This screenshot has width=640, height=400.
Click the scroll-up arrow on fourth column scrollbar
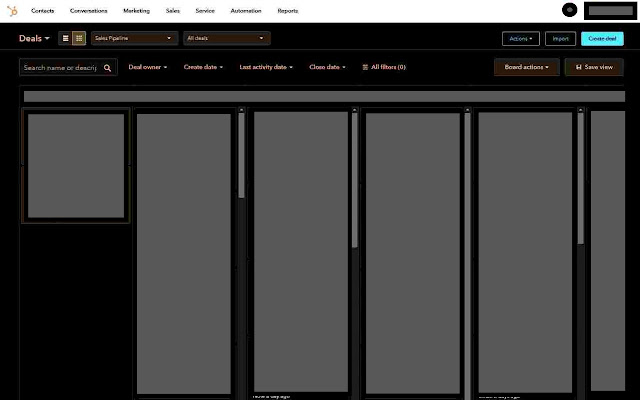coord(580,110)
